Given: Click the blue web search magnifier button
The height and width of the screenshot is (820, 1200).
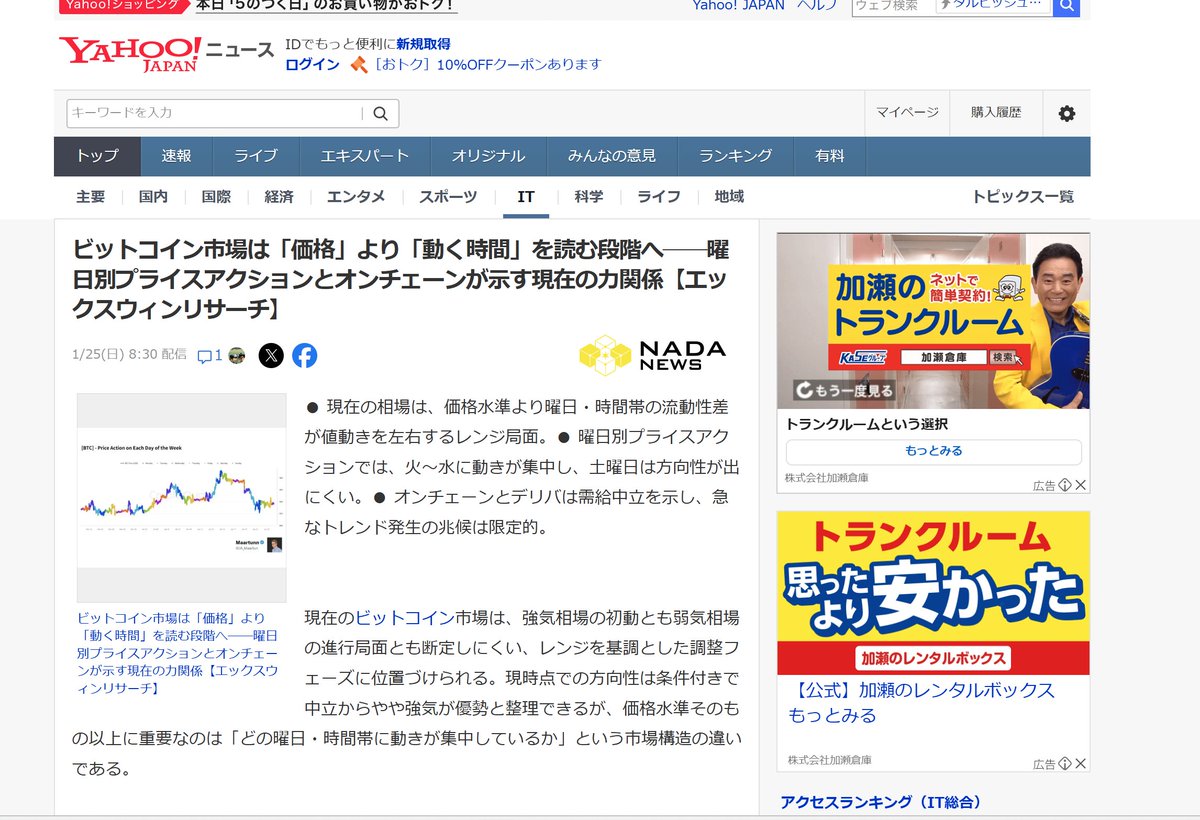Looking at the screenshot, I should [x=1067, y=6].
